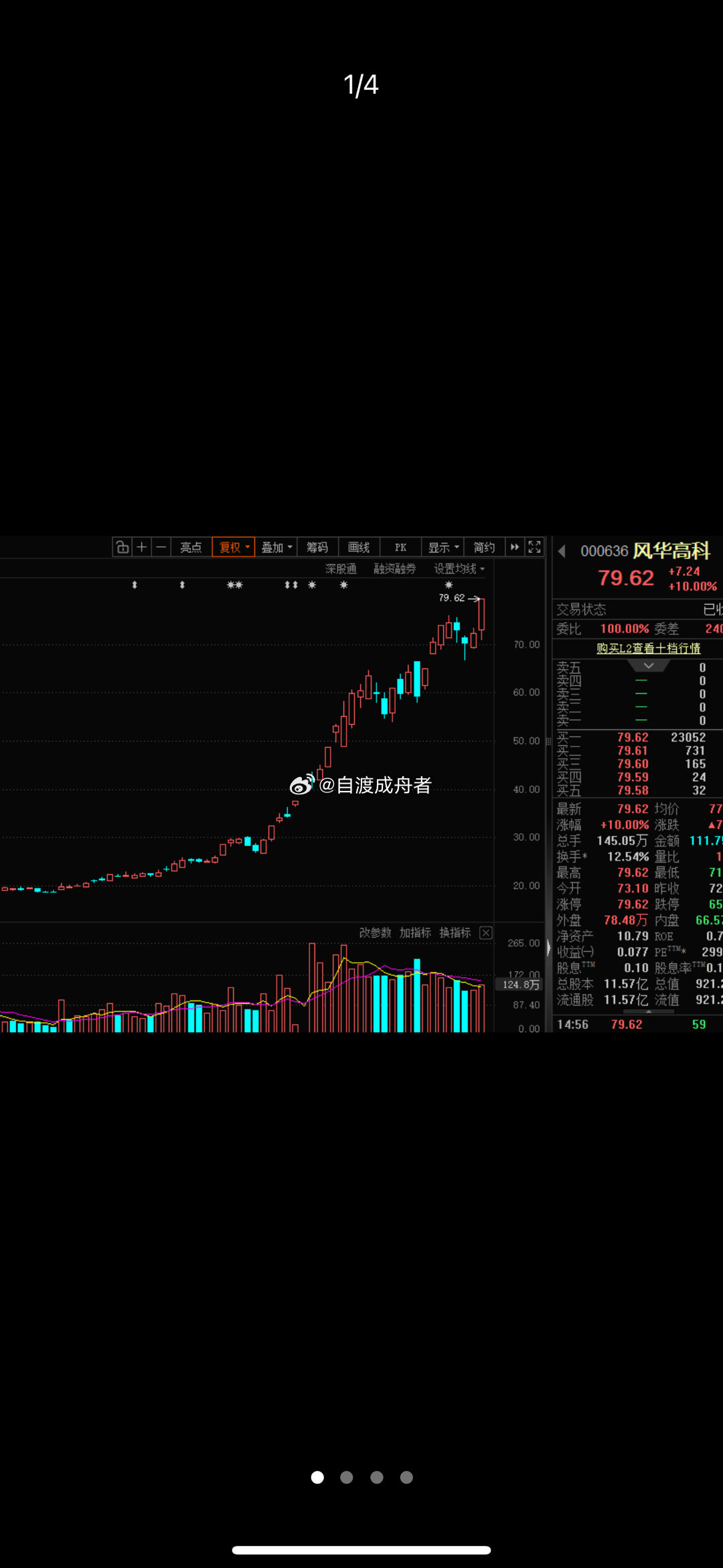Click the double-star event marker
The width and height of the screenshot is (723, 1568).
point(234,585)
